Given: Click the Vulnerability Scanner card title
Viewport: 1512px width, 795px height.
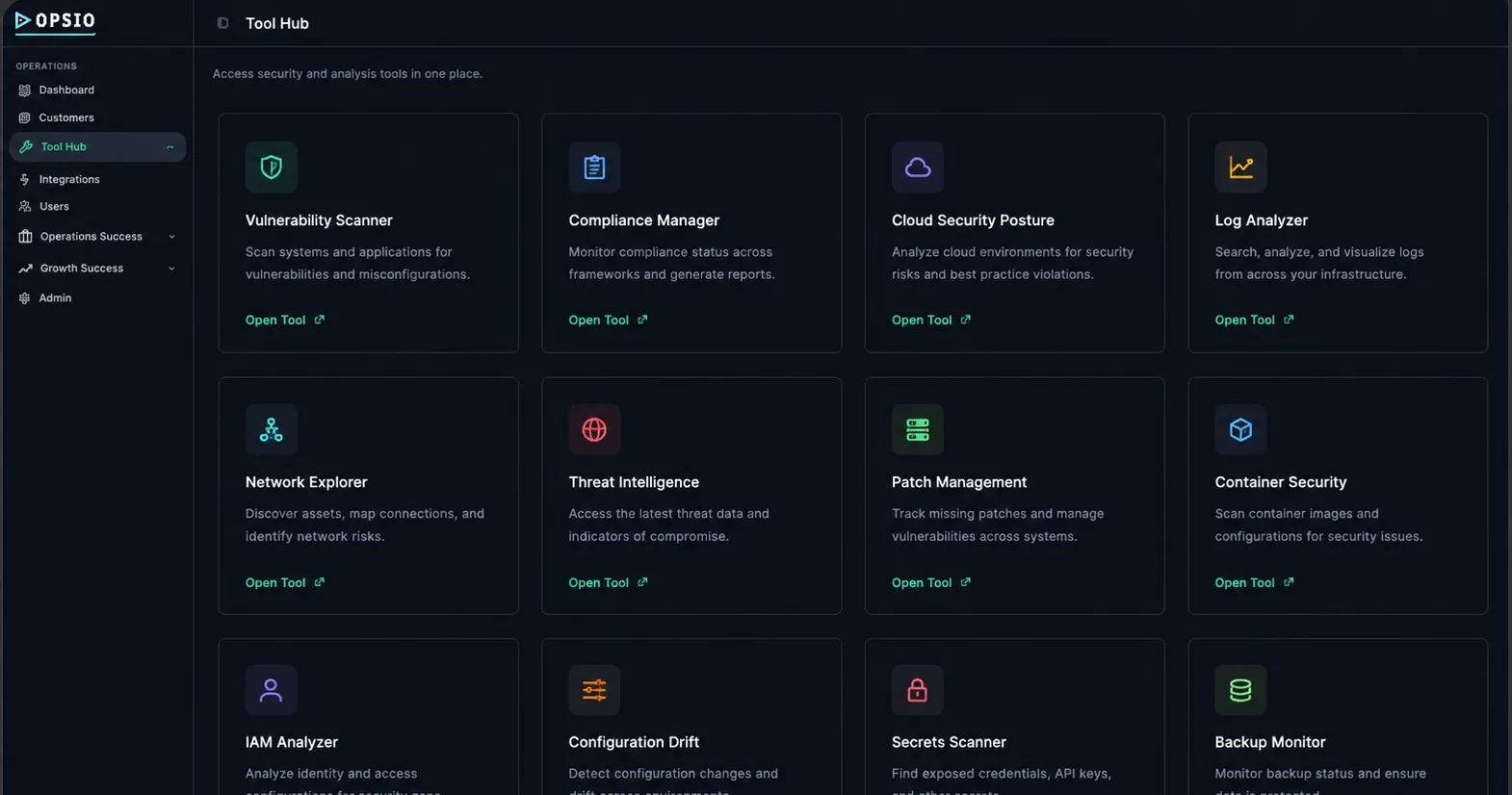Looking at the screenshot, I should point(319,220).
